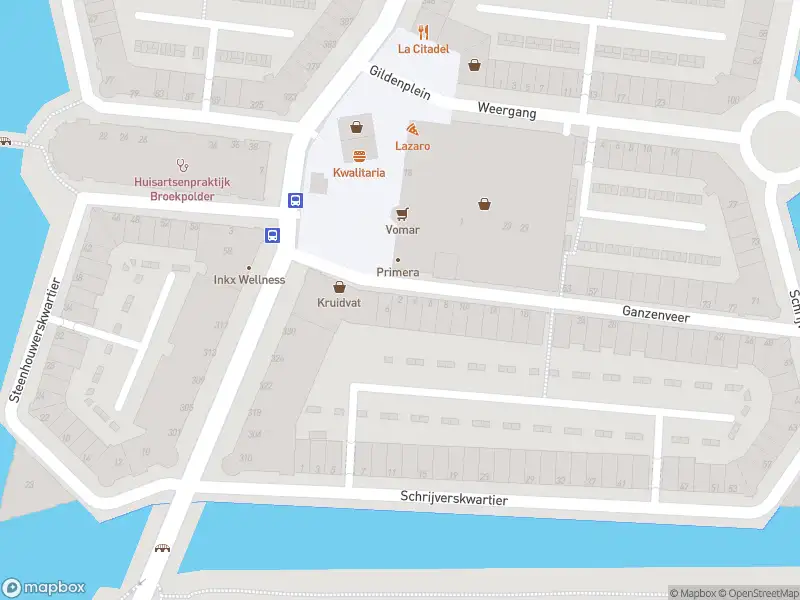800x600 pixels.
Task: Click the stethoscope icon for Huisartsenpraktijk Broekpolder
Action: [x=182, y=165]
